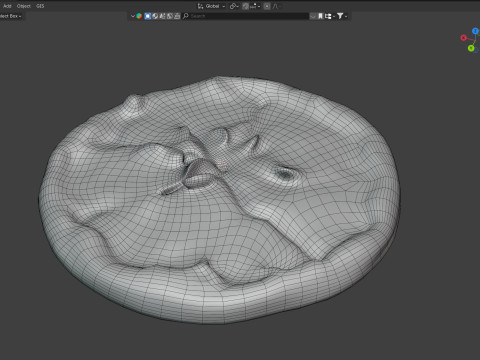Open the Global transform orientation dropdown
This screenshot has height=360, width=480.
point(212,6)
